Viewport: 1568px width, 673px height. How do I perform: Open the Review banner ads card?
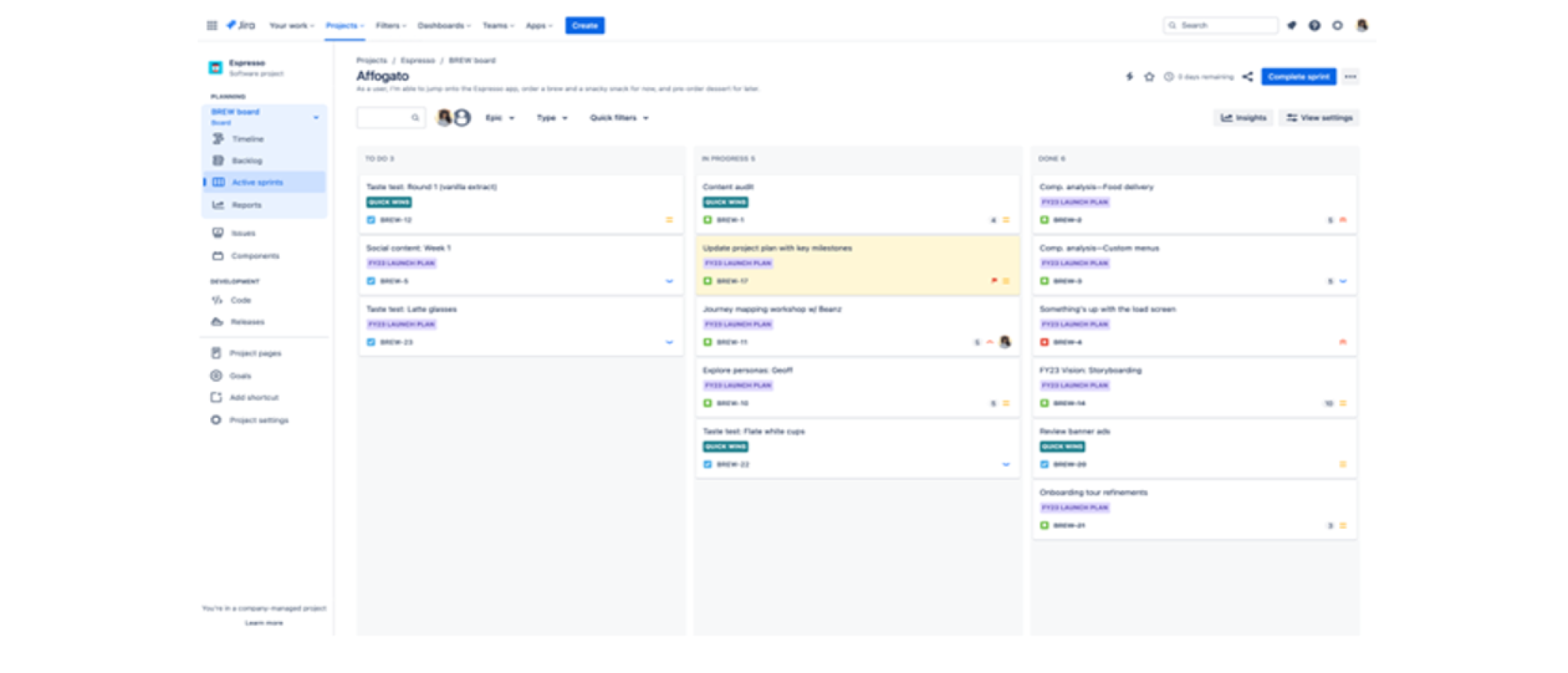(x=1194, y=448)
